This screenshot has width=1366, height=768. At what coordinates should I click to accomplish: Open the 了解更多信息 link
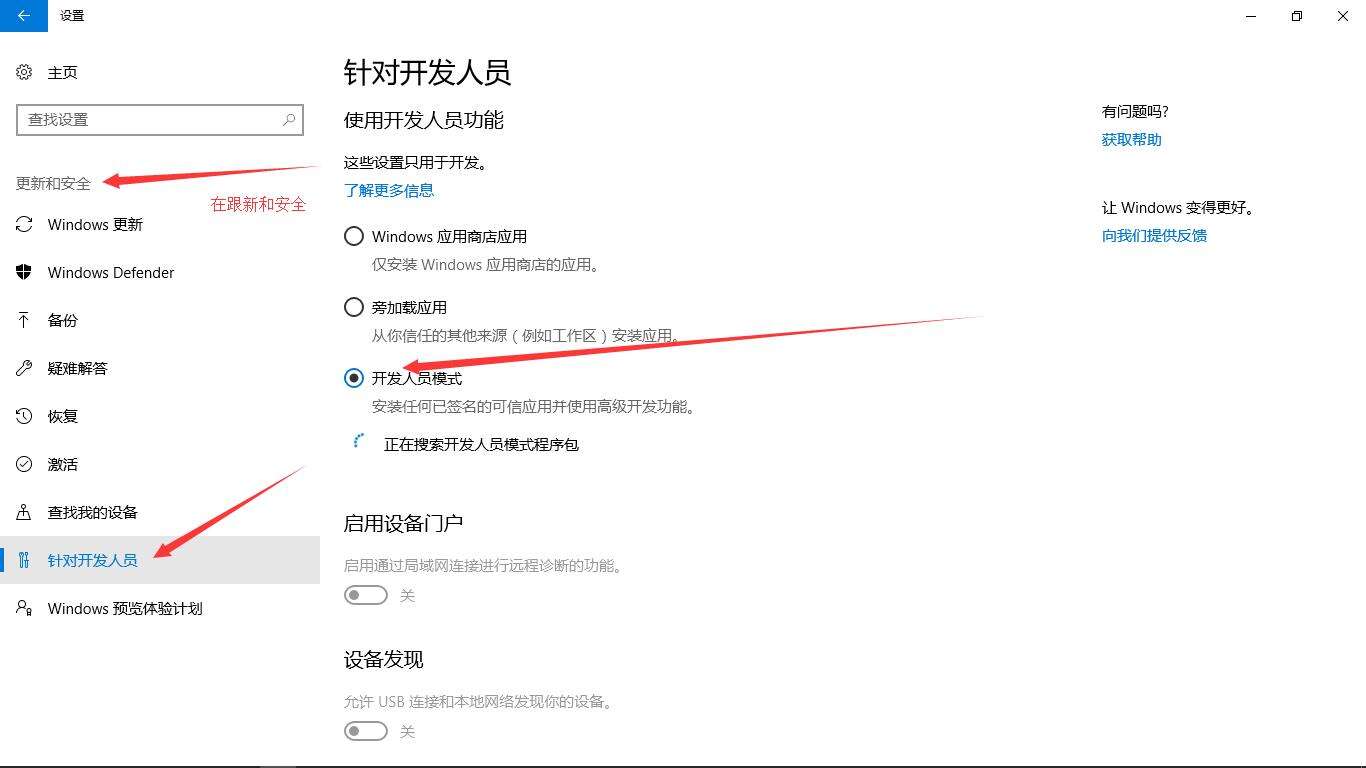pos(389,190)
